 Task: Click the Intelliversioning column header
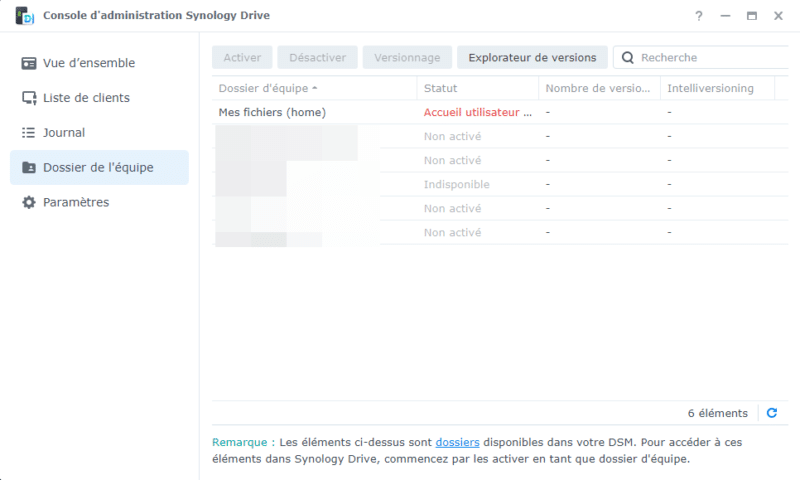(x=717, y=88)
